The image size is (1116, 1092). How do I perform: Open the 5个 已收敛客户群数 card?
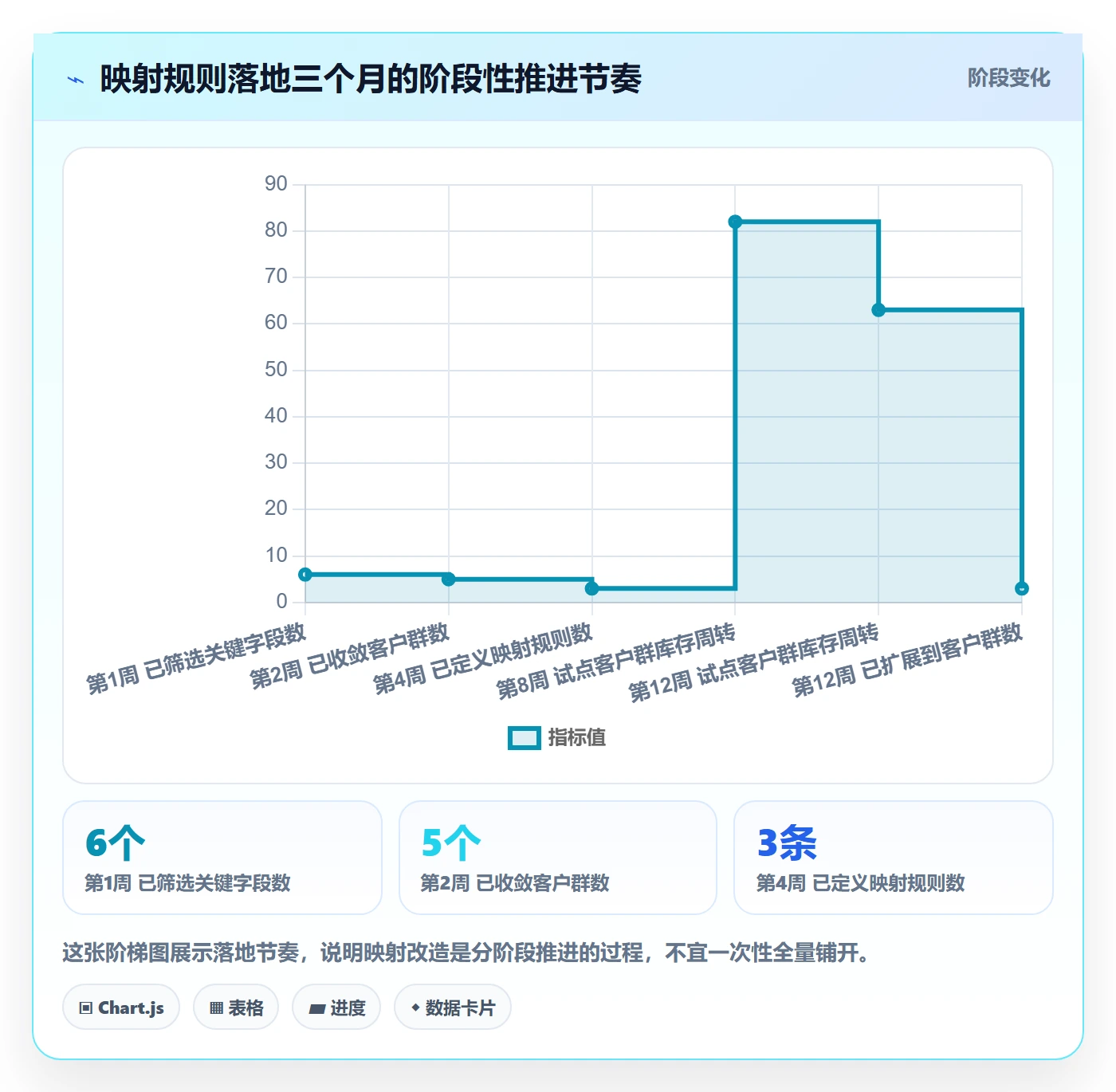(x=558, y=858)
